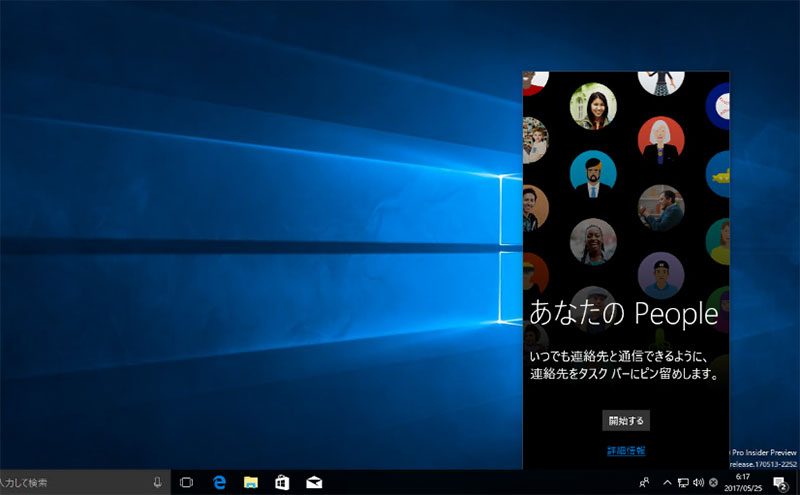
Task: Click the あなたの People heading
Action: tap(623, 313)
